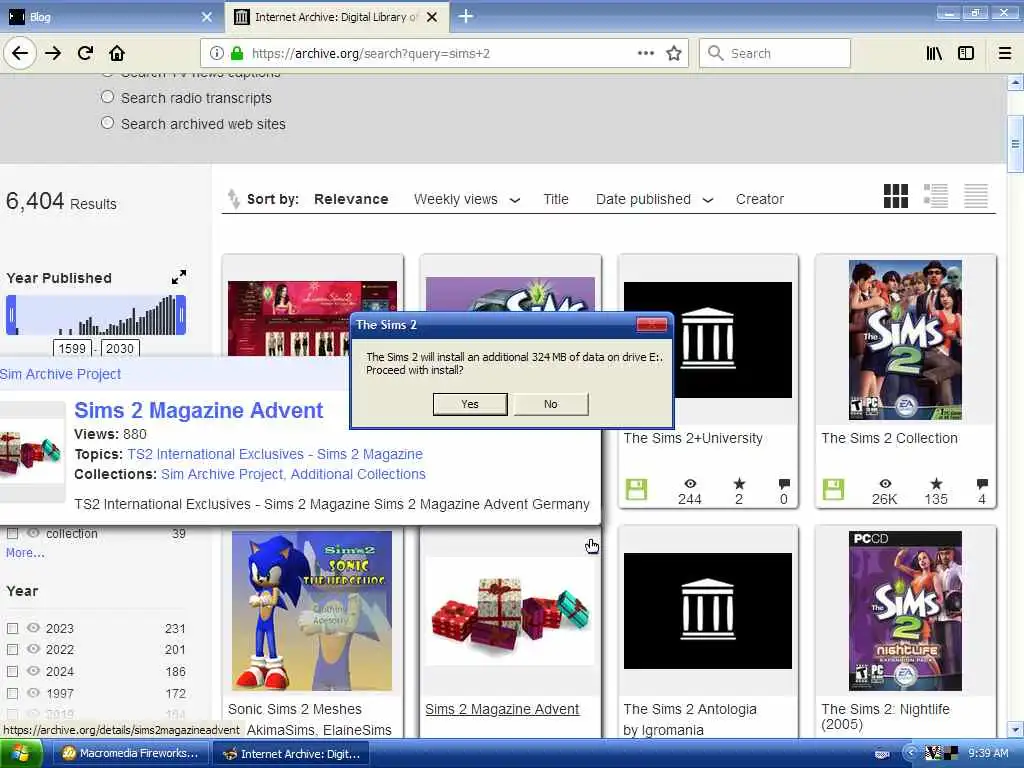
Task: Show only 1997 using eye icon
Action: [33, 693]
